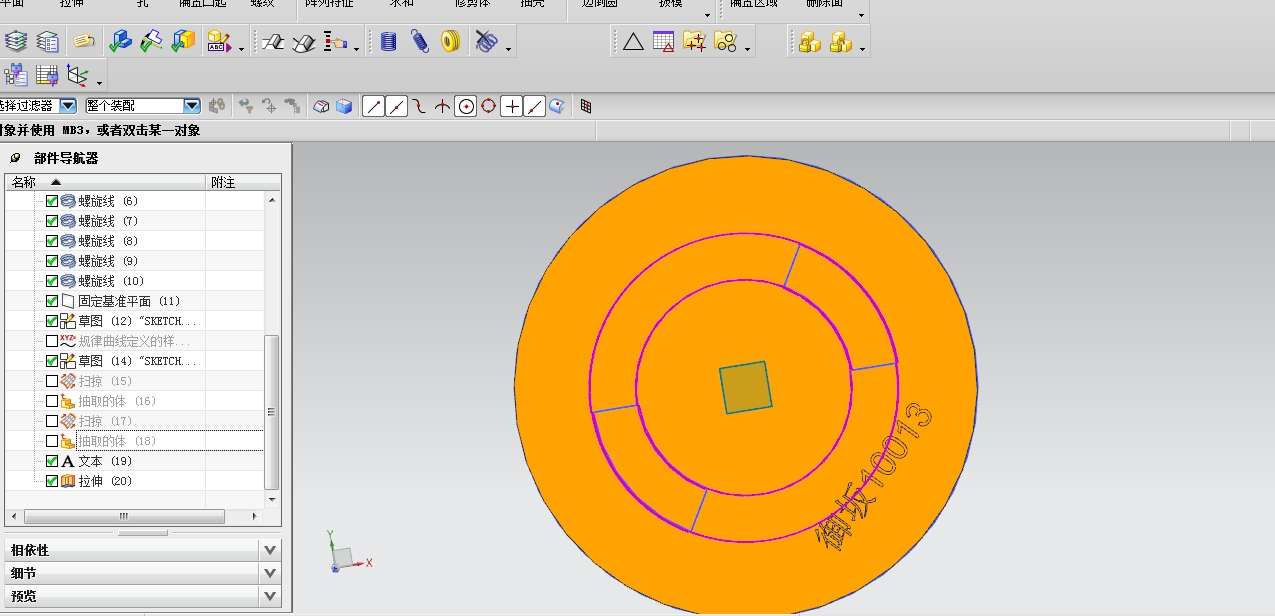The image size is (1275, 616).
Task: Click the quadrant point snap icon
Action: 488,106
